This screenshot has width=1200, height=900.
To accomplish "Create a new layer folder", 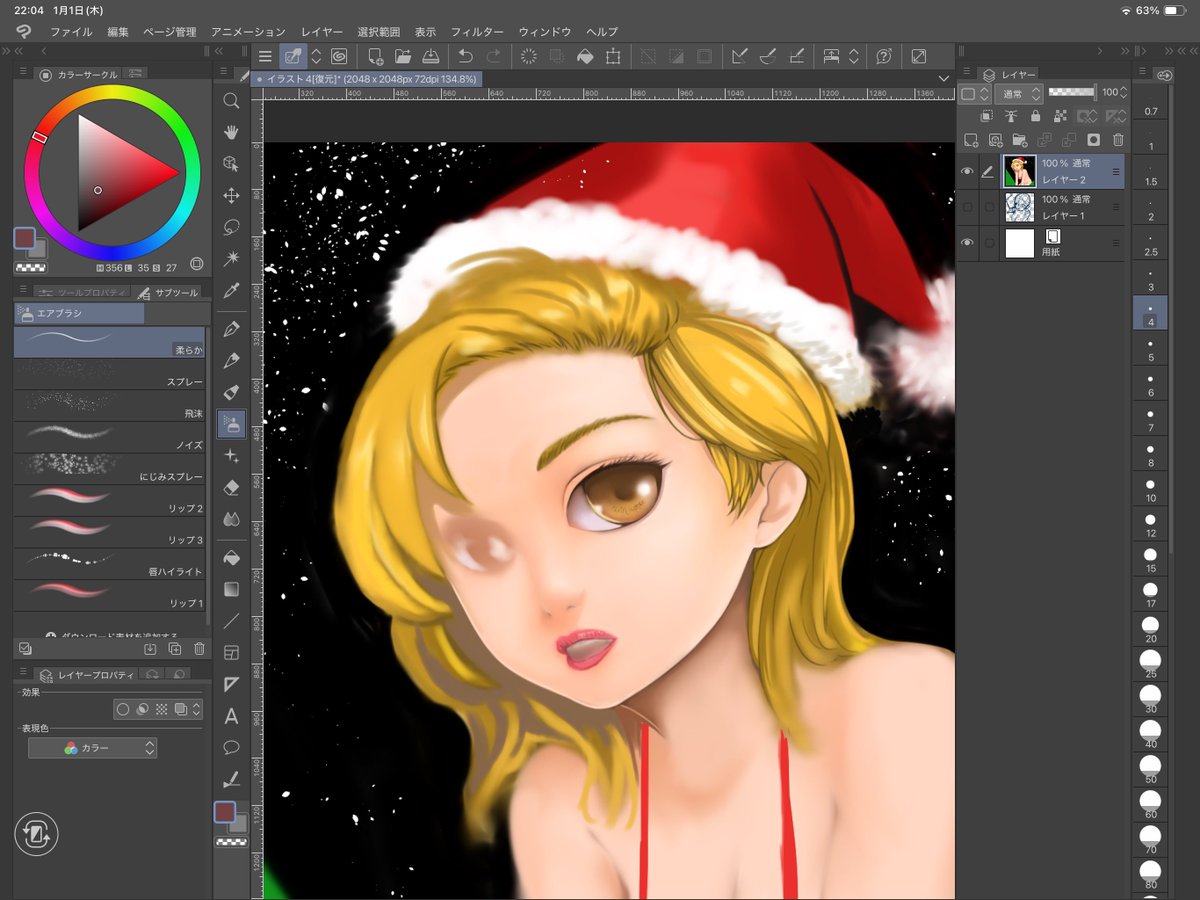I will point(1019,140).
